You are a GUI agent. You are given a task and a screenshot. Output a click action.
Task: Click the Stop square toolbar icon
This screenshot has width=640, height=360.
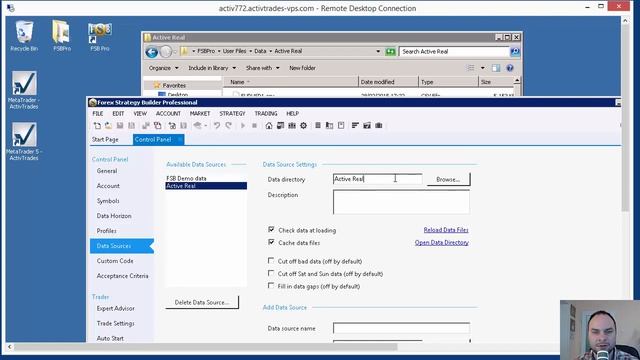254,126
